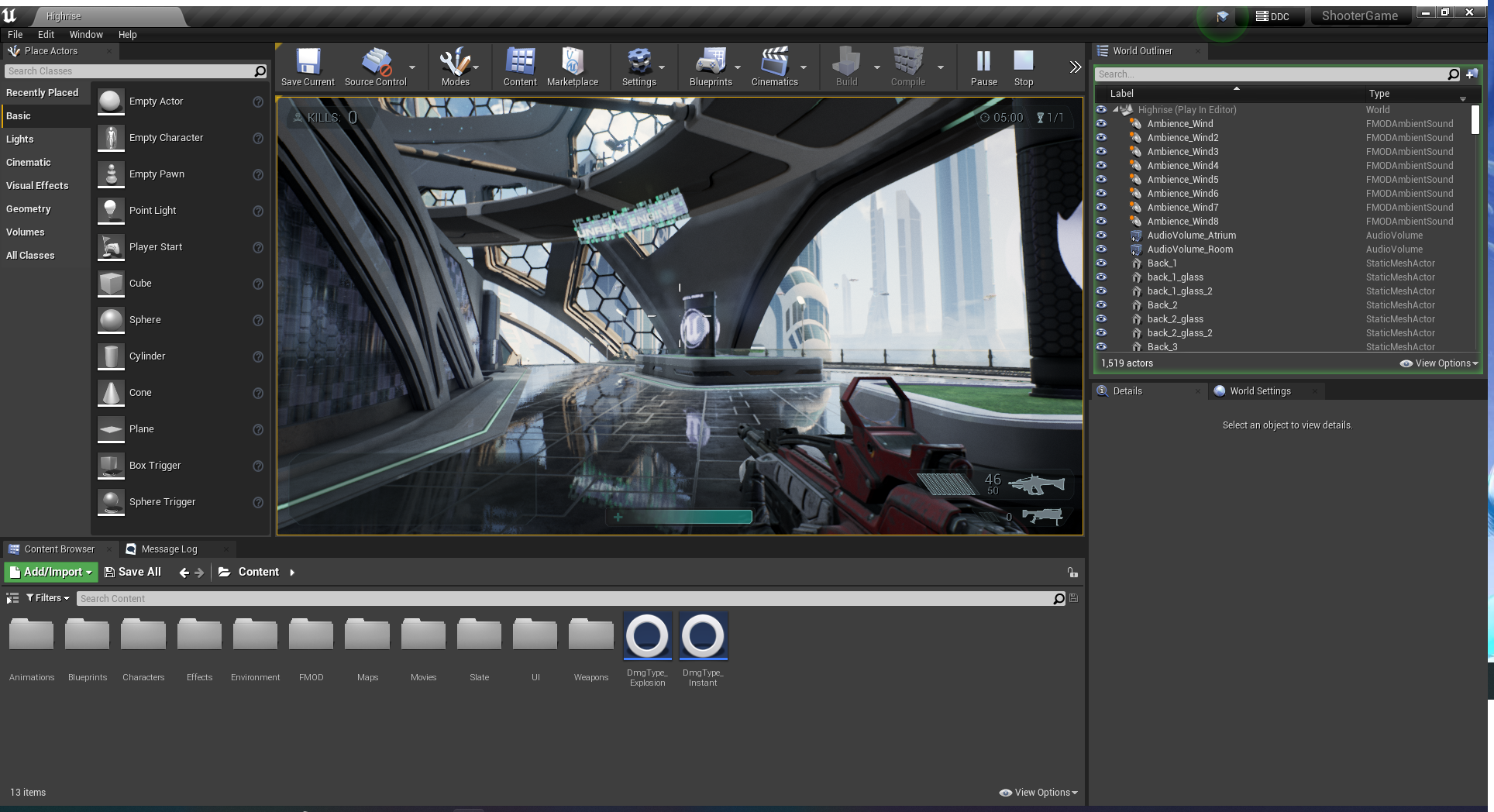
Task: Open the Modes toolbar icon
Action: (x=455, y=61)
